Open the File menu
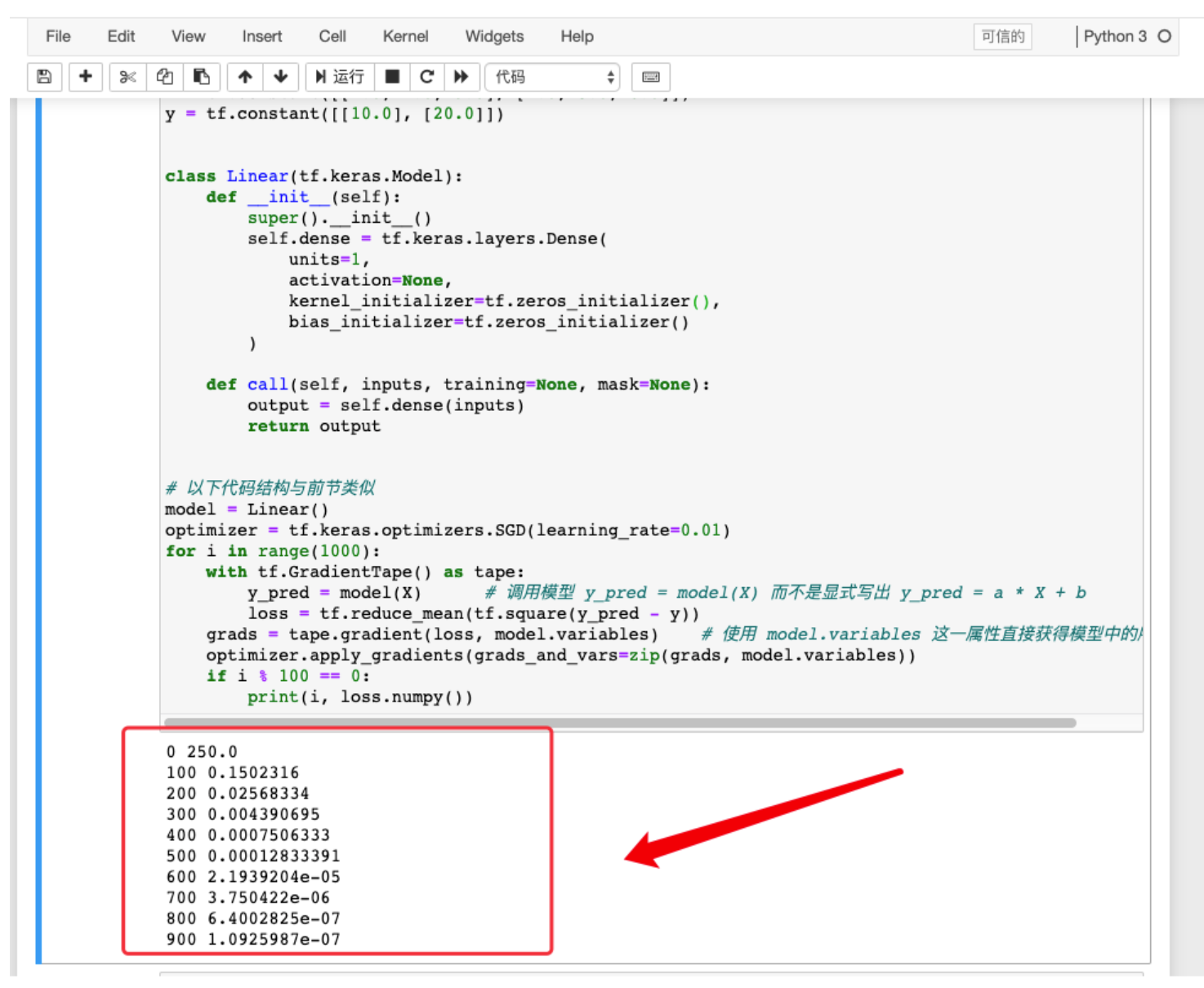The height and width of the screenshot is (988, 1204). (x=58, y=36)
